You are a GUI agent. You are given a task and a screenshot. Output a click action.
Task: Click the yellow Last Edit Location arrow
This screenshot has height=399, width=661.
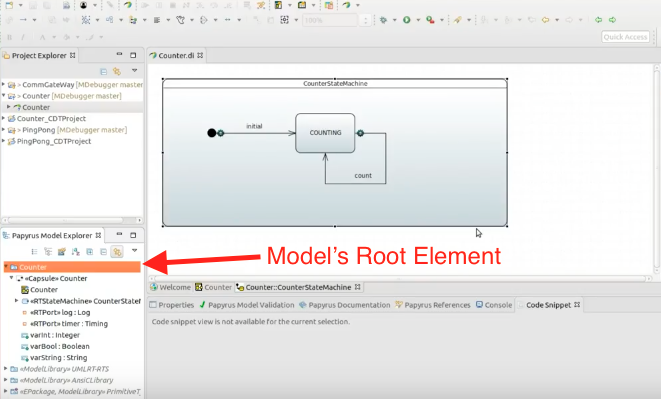pyautogui.click(x=545, y=20)
